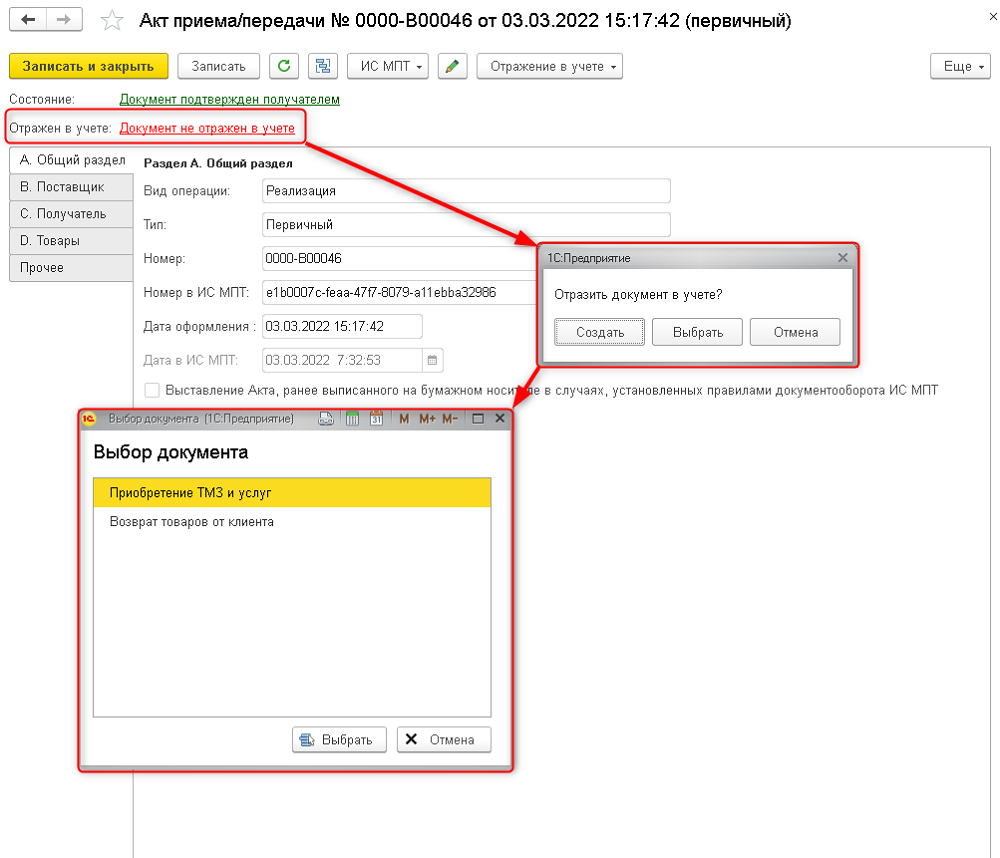This screenshot has width=1000, height=858.
Task: Switch to tab B. Поставщик
Action: 71,187
